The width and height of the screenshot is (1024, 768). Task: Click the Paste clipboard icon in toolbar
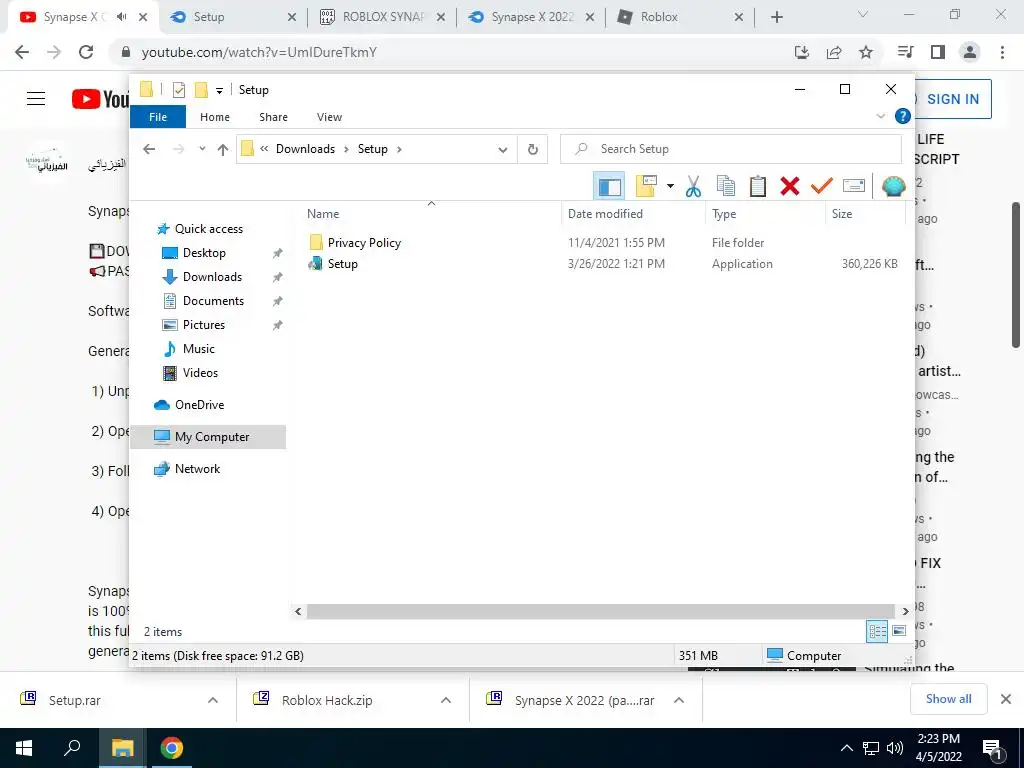coord(758,187)
